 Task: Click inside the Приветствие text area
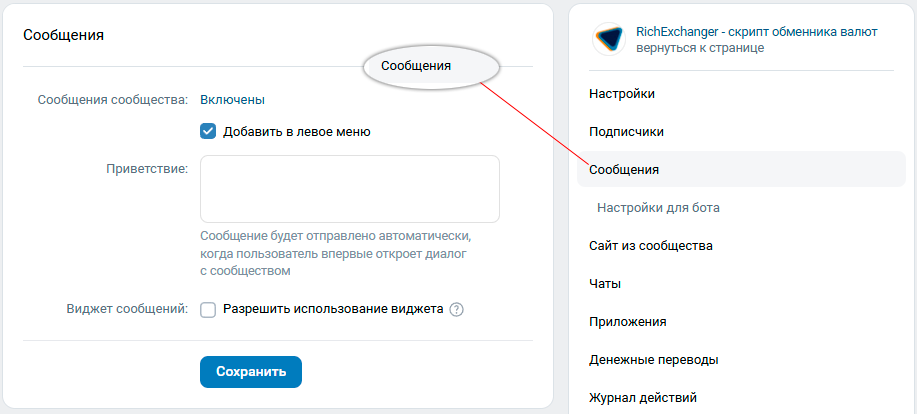(x=350, y=189)
